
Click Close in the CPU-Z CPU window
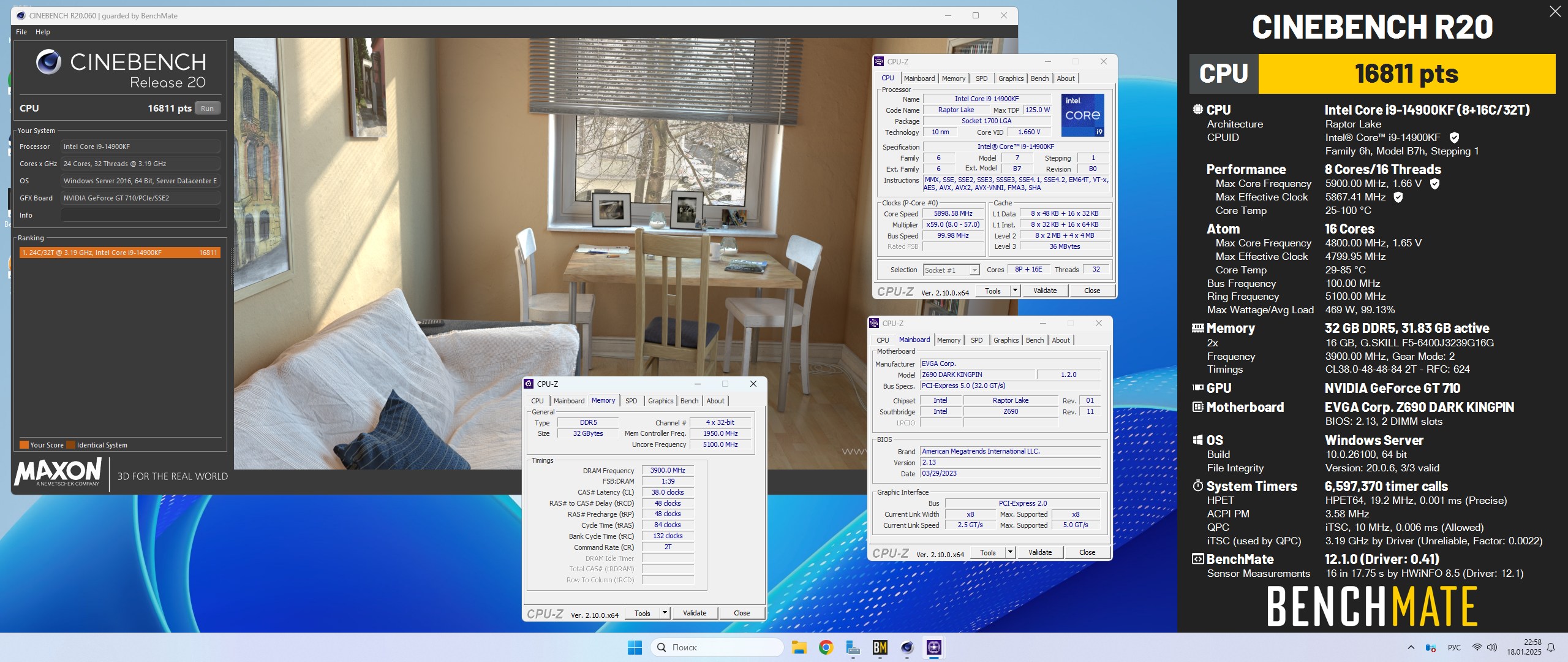coord(1092,291)
